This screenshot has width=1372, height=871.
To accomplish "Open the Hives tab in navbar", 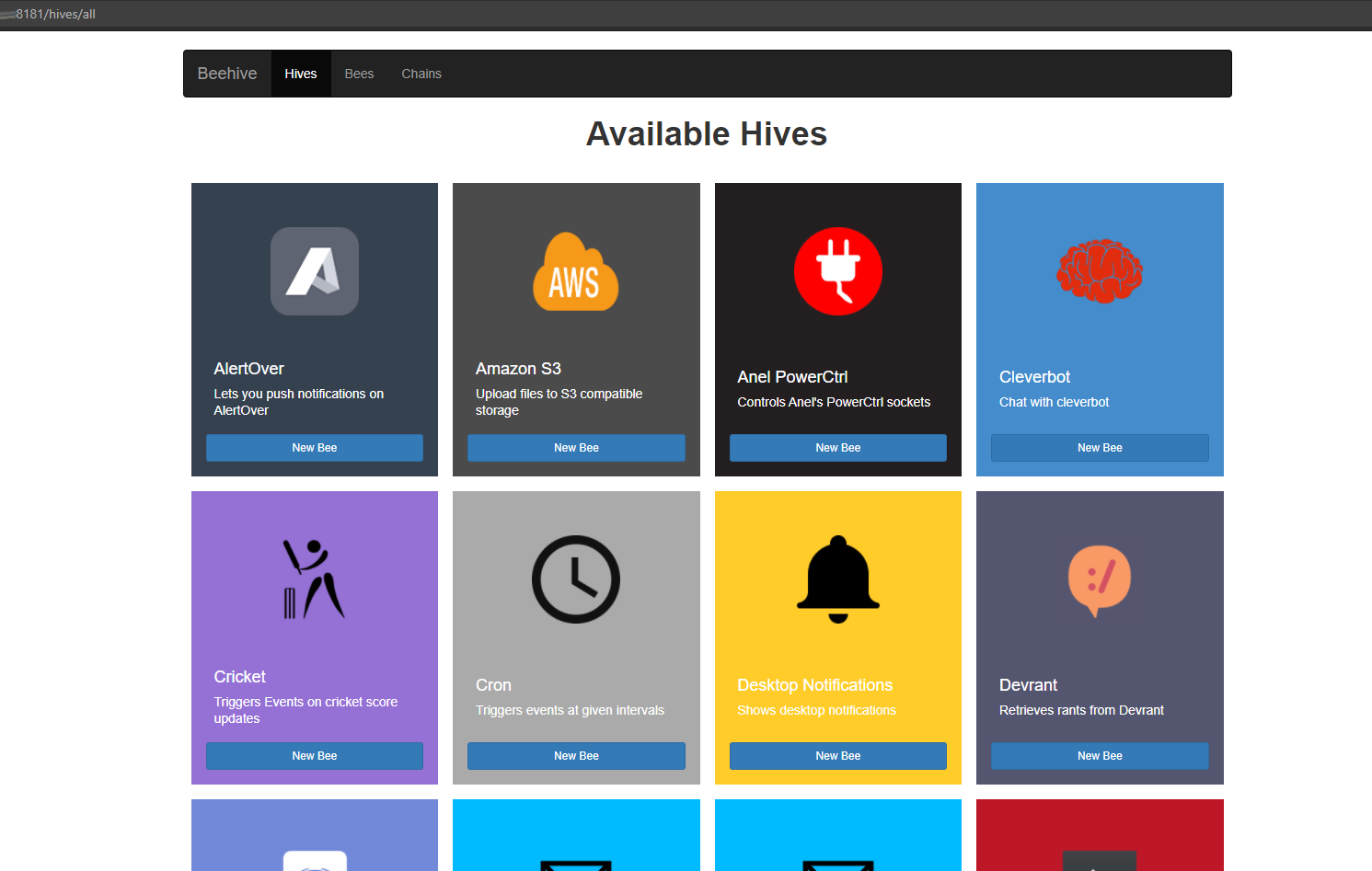I will [301, 74].
